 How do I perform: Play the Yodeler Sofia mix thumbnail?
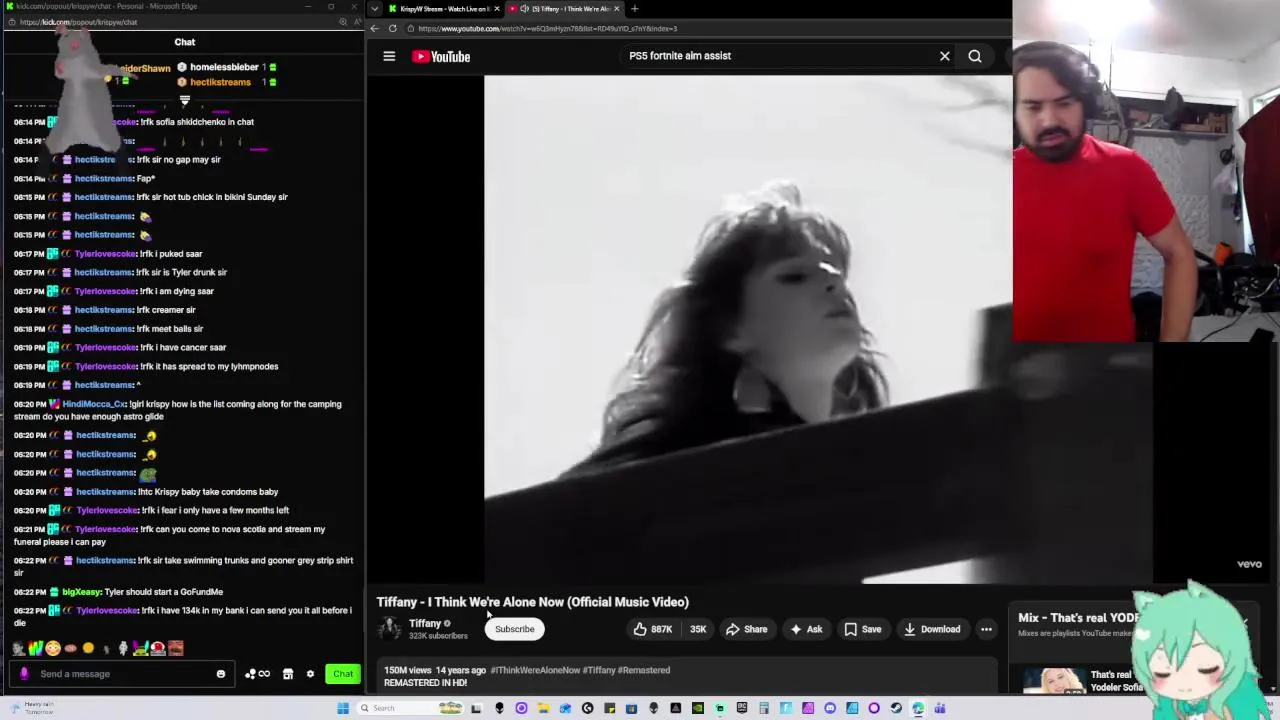(x=1052, y=680)
